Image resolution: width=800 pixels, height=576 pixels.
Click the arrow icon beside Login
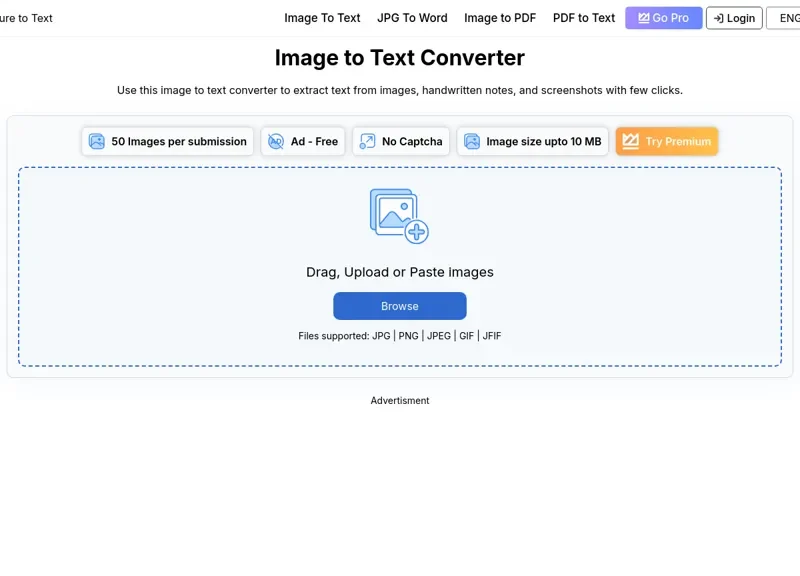717,17
